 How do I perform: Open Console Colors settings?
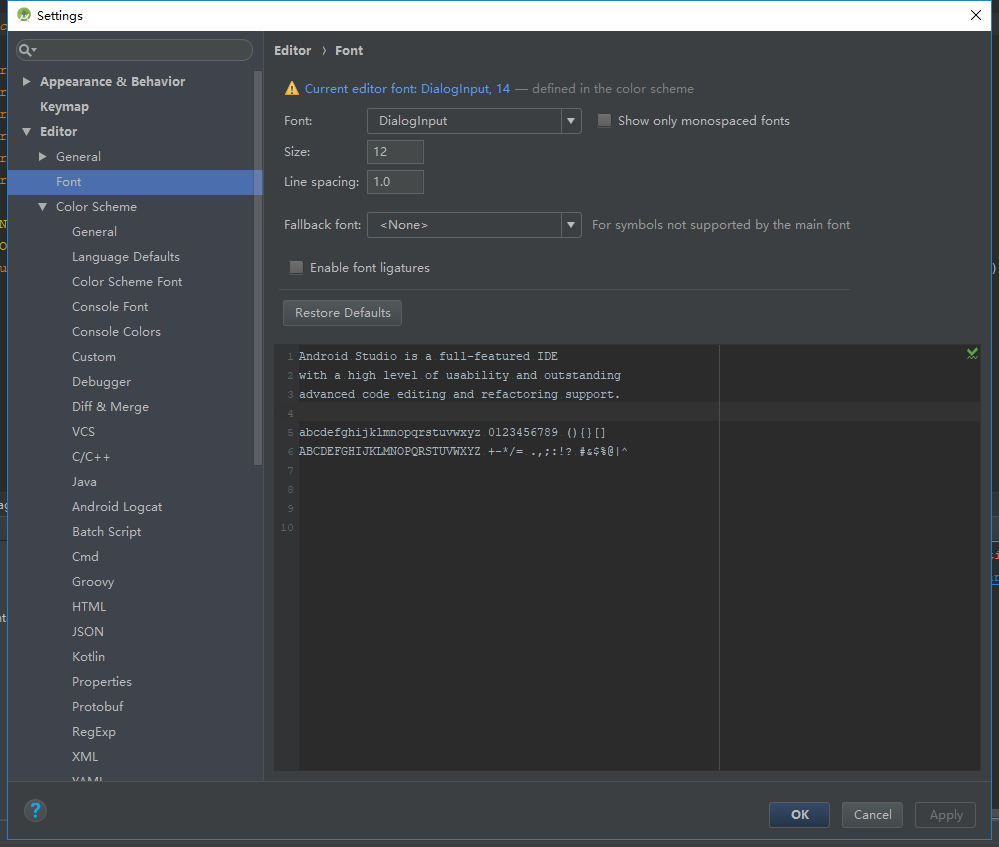pyautogui.click(x=116, y=331)
